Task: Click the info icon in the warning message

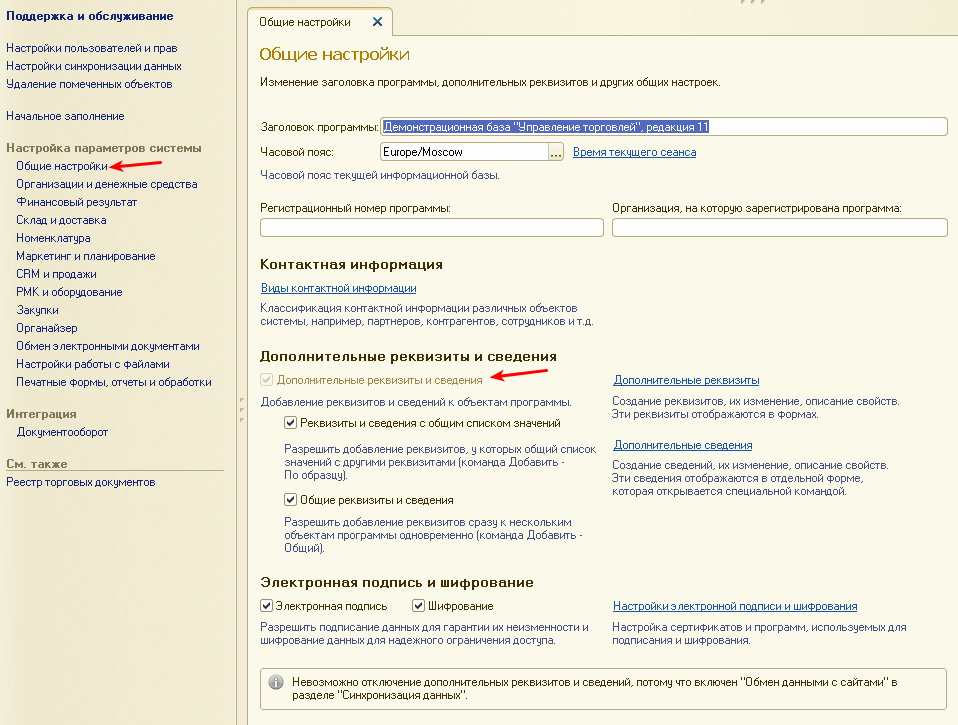Action: (277, 682)
